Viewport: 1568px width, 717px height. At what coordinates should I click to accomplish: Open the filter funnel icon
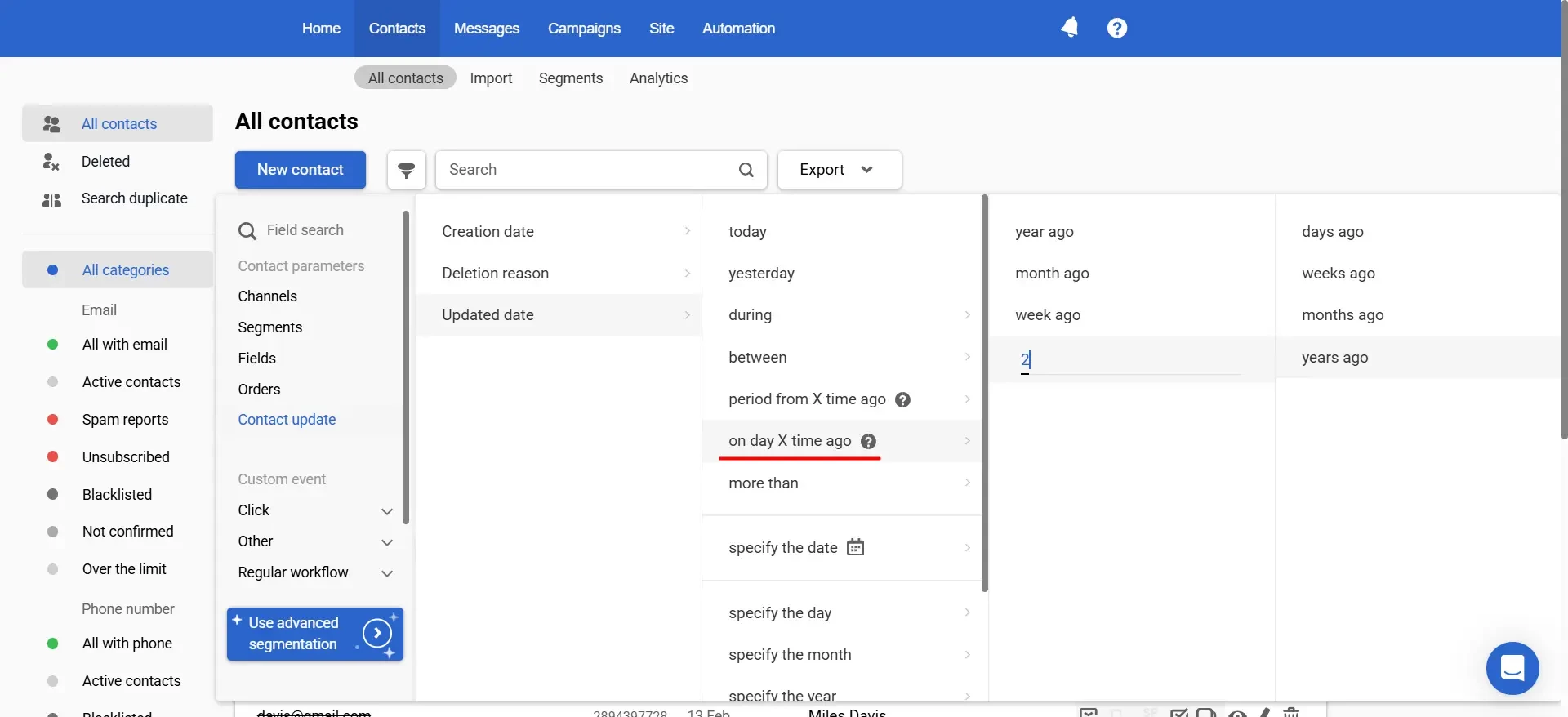coord(406,170)
